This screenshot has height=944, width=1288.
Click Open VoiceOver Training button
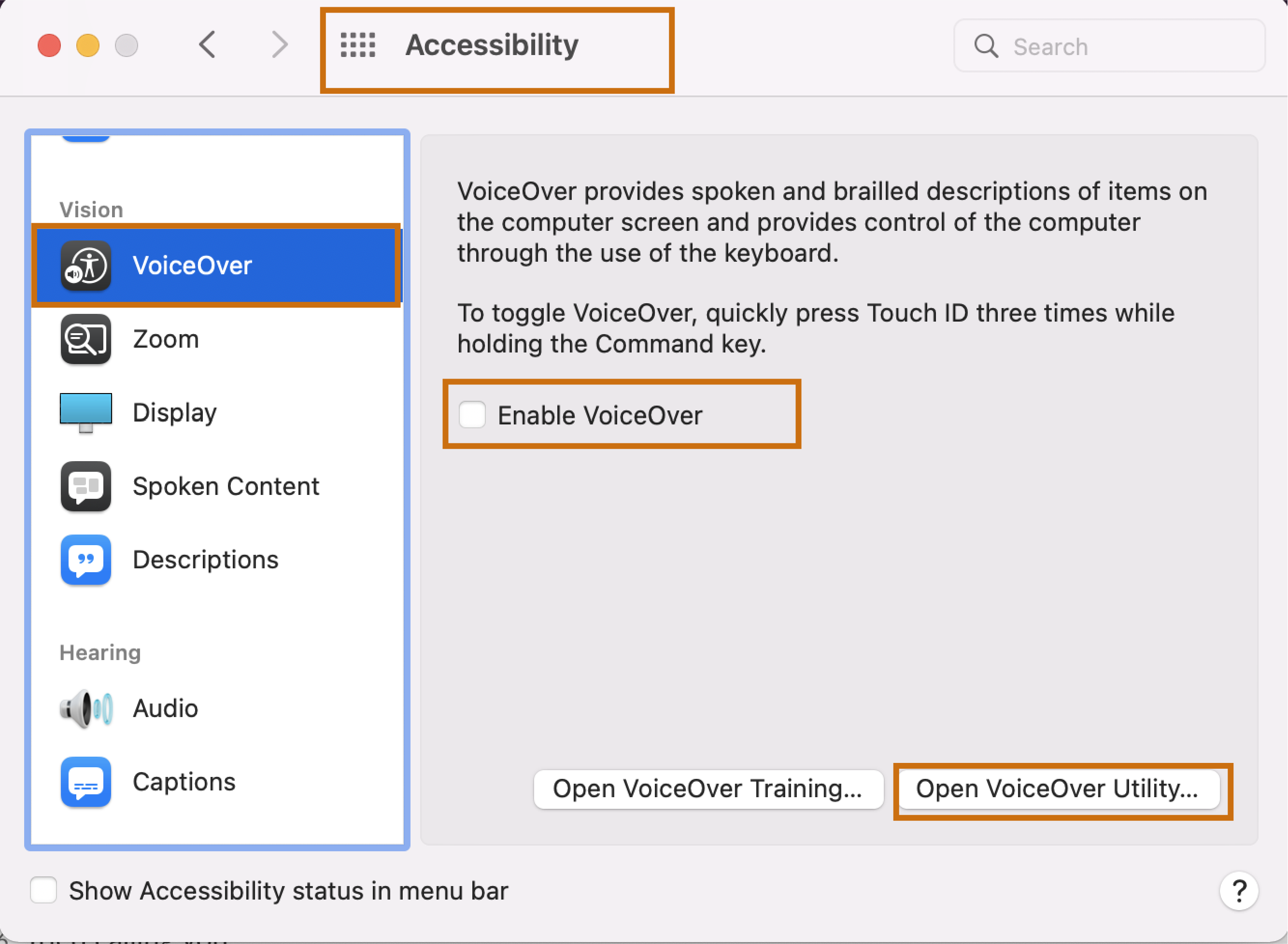click(x=708, y=789)
